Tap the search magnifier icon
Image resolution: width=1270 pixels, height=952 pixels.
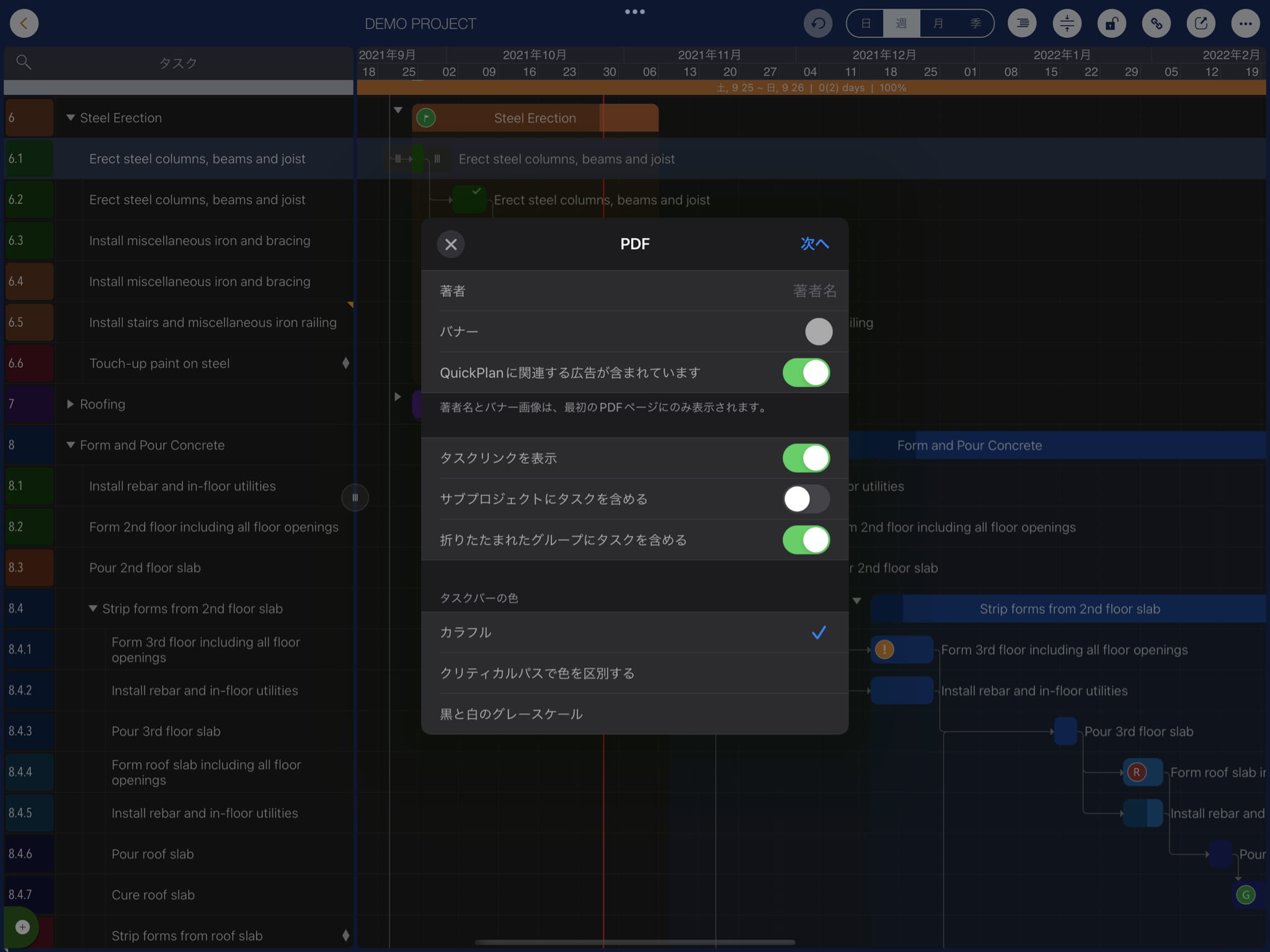click(x=24, y=62)
